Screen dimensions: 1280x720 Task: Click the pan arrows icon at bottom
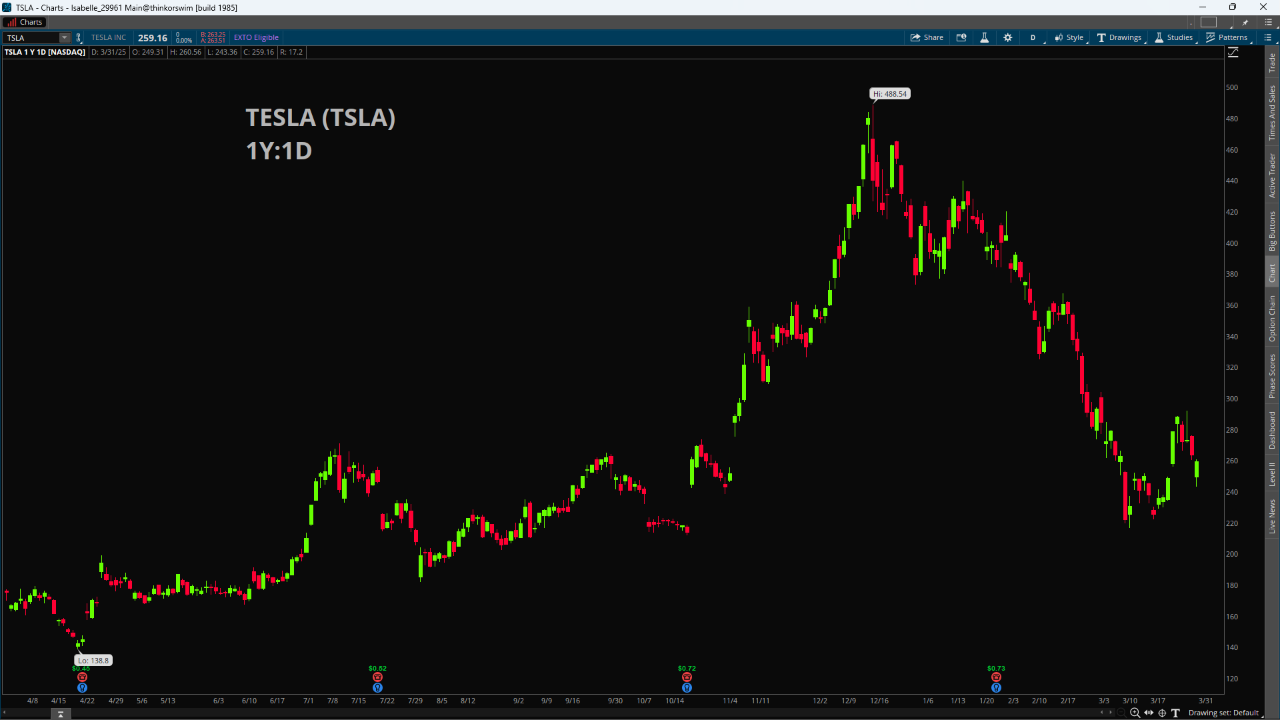(1148, 712)
